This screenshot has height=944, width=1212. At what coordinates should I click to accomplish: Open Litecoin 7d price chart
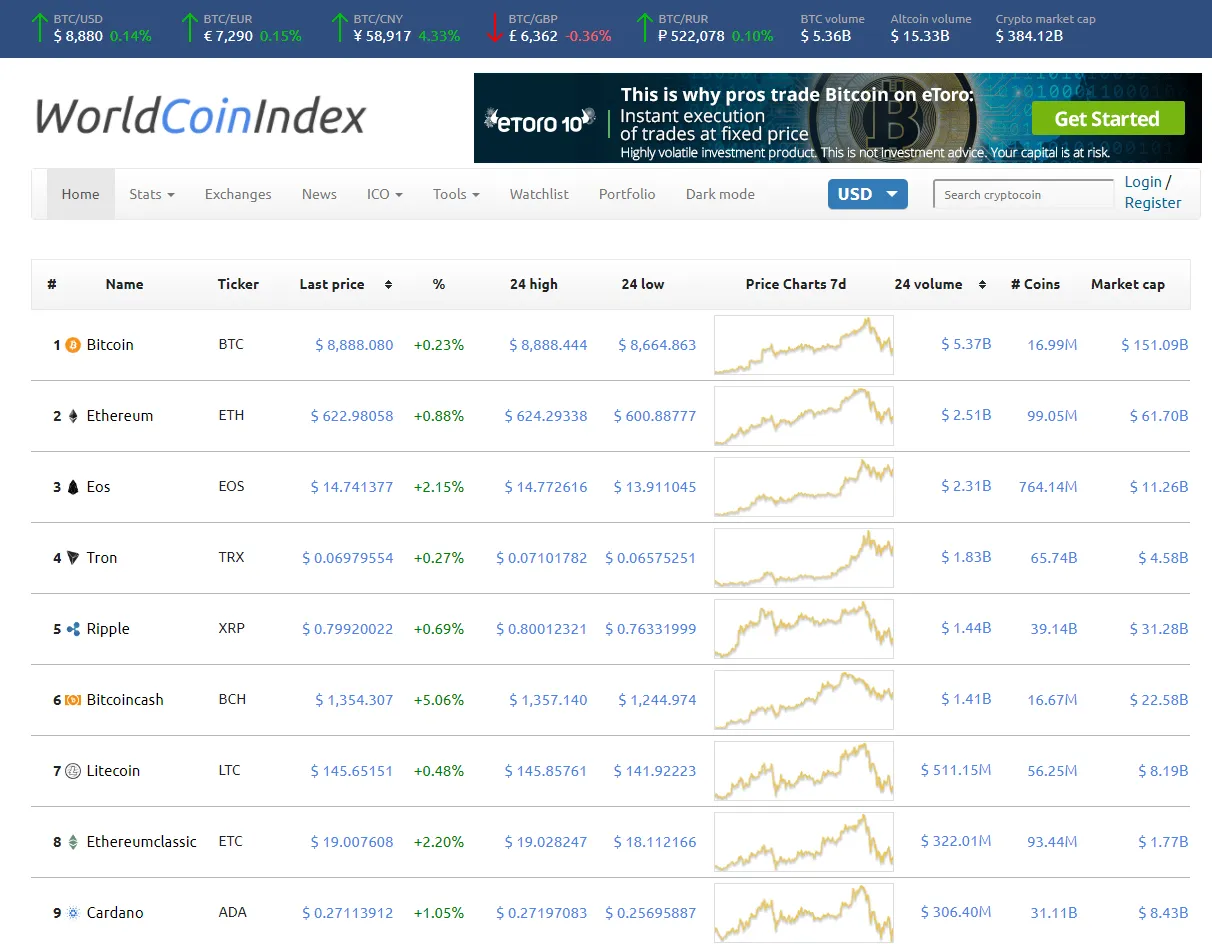[x=804, y=771]
